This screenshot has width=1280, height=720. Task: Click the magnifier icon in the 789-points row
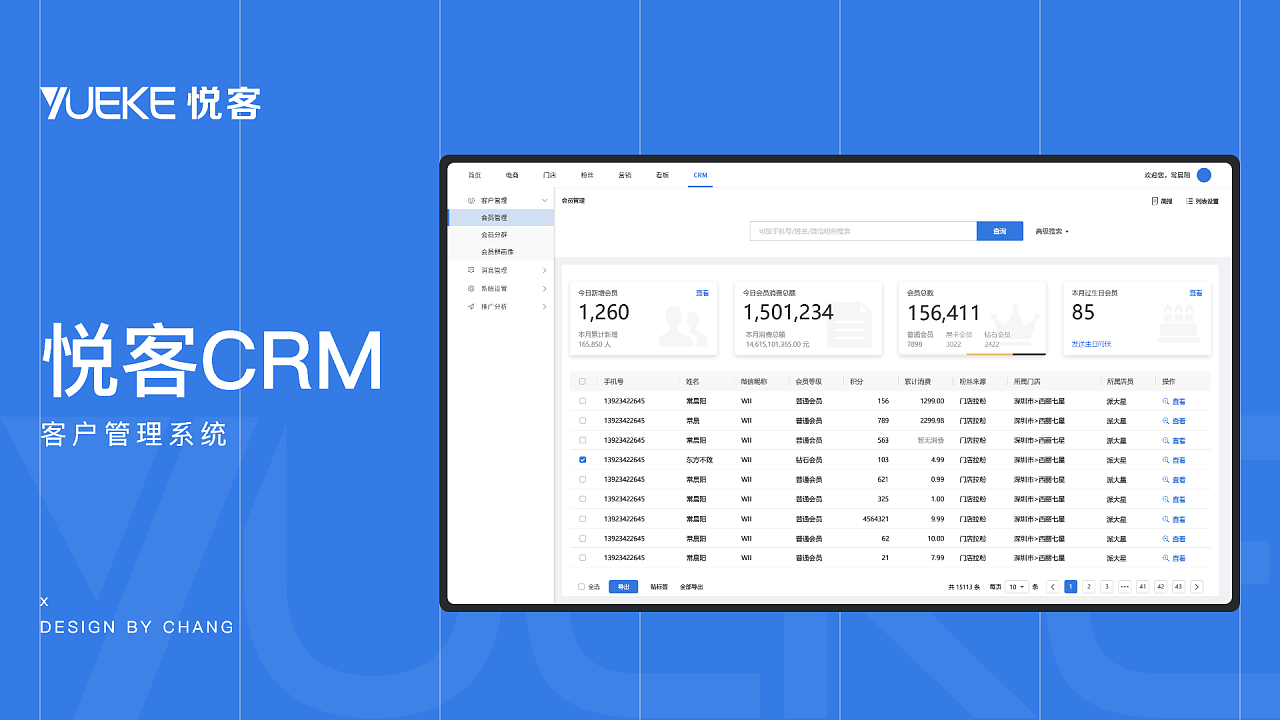pyautogui.click(x=1166, y=421)
